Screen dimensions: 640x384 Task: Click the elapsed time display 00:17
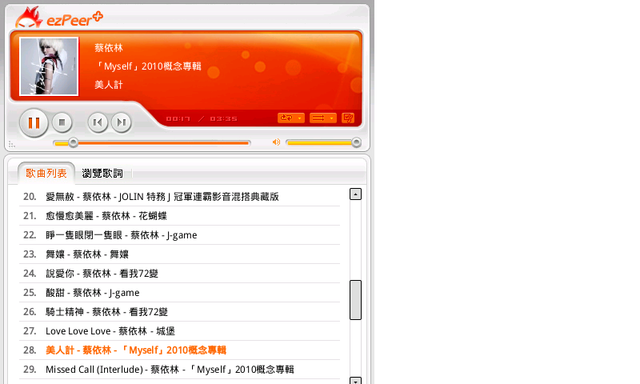pos(178,119)
